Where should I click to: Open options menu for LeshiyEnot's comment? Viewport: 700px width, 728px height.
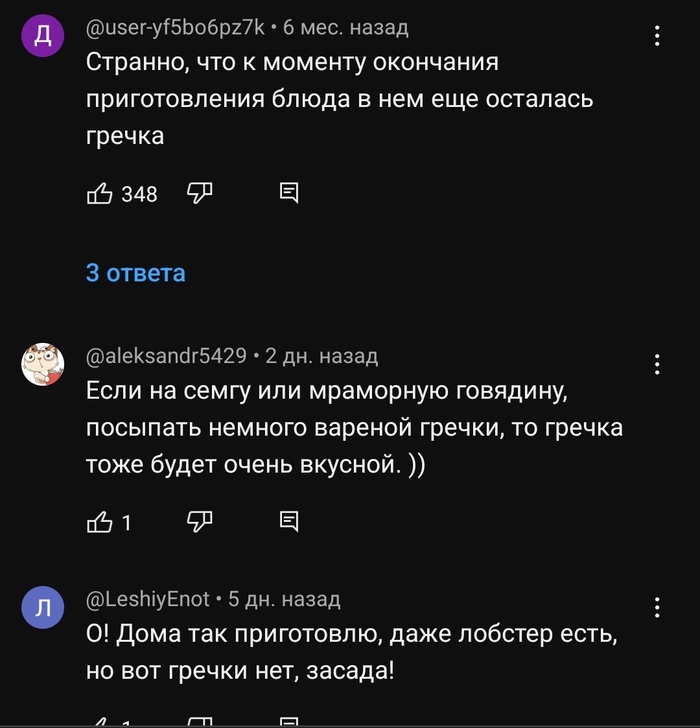point(657,607)
